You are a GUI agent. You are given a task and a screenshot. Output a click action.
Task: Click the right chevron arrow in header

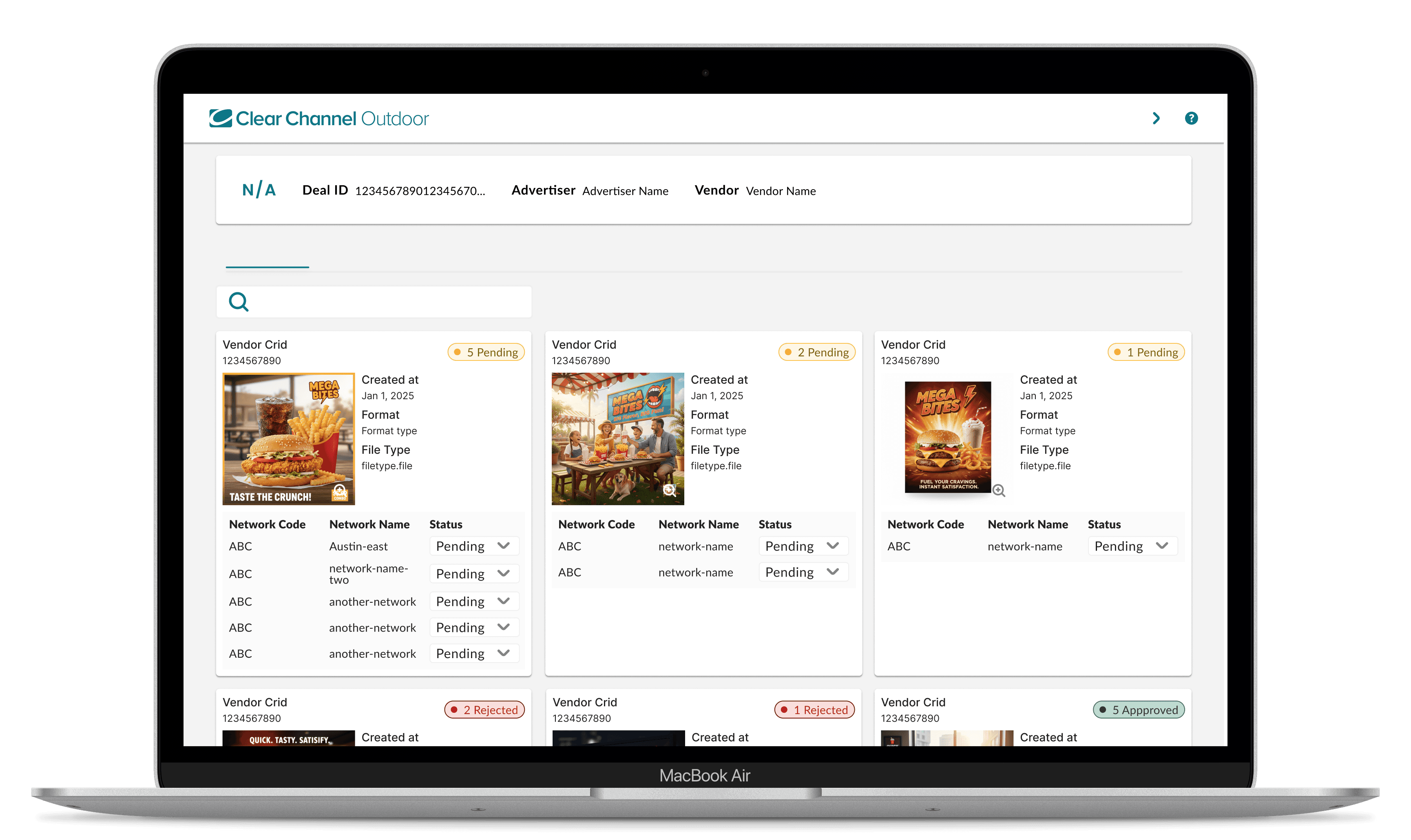click(x=1156, y=118)
